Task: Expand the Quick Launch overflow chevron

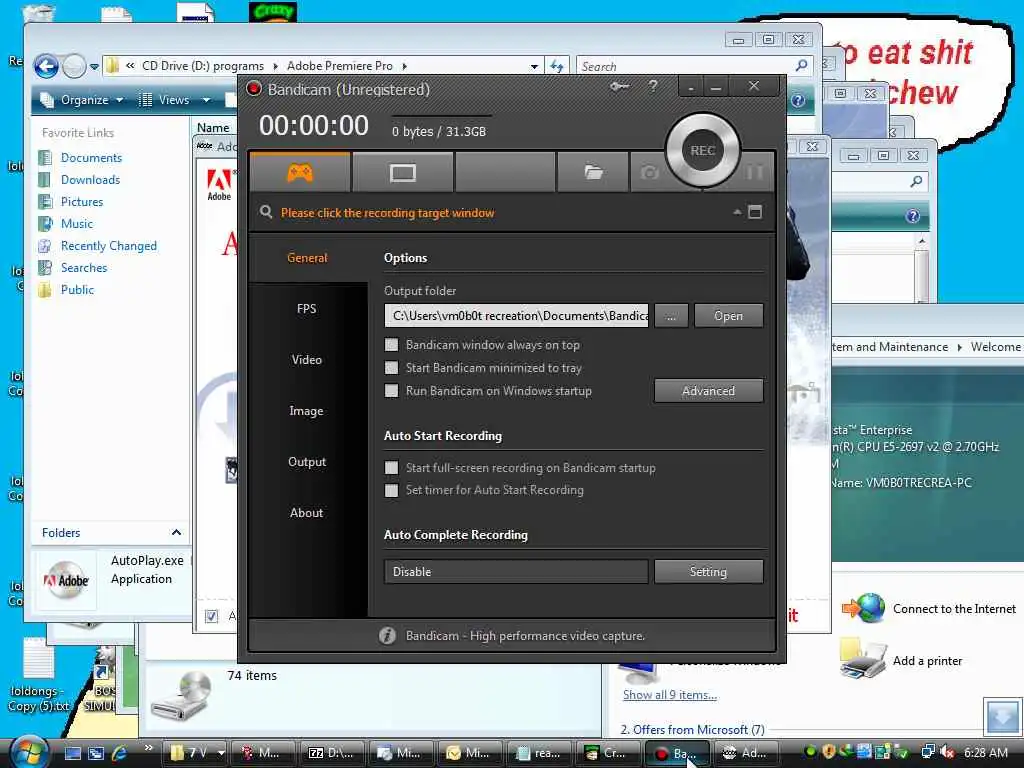Action: coord(148,748)
